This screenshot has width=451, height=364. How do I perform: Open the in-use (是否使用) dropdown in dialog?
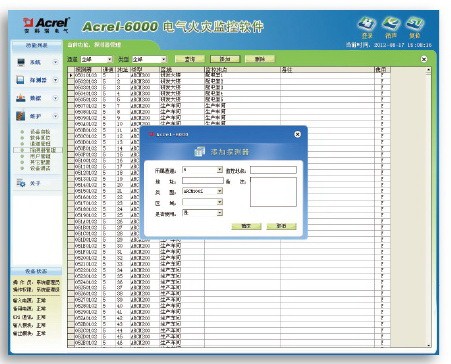(x=220, y=213)
